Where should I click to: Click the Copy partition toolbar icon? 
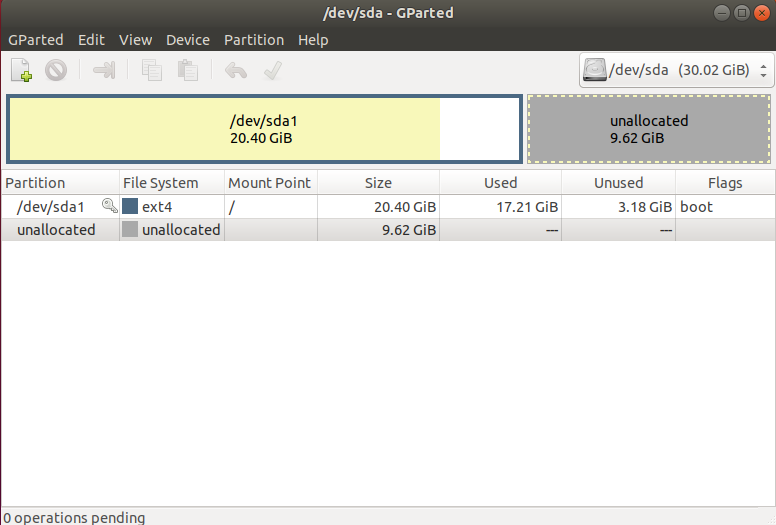(152, 70)
